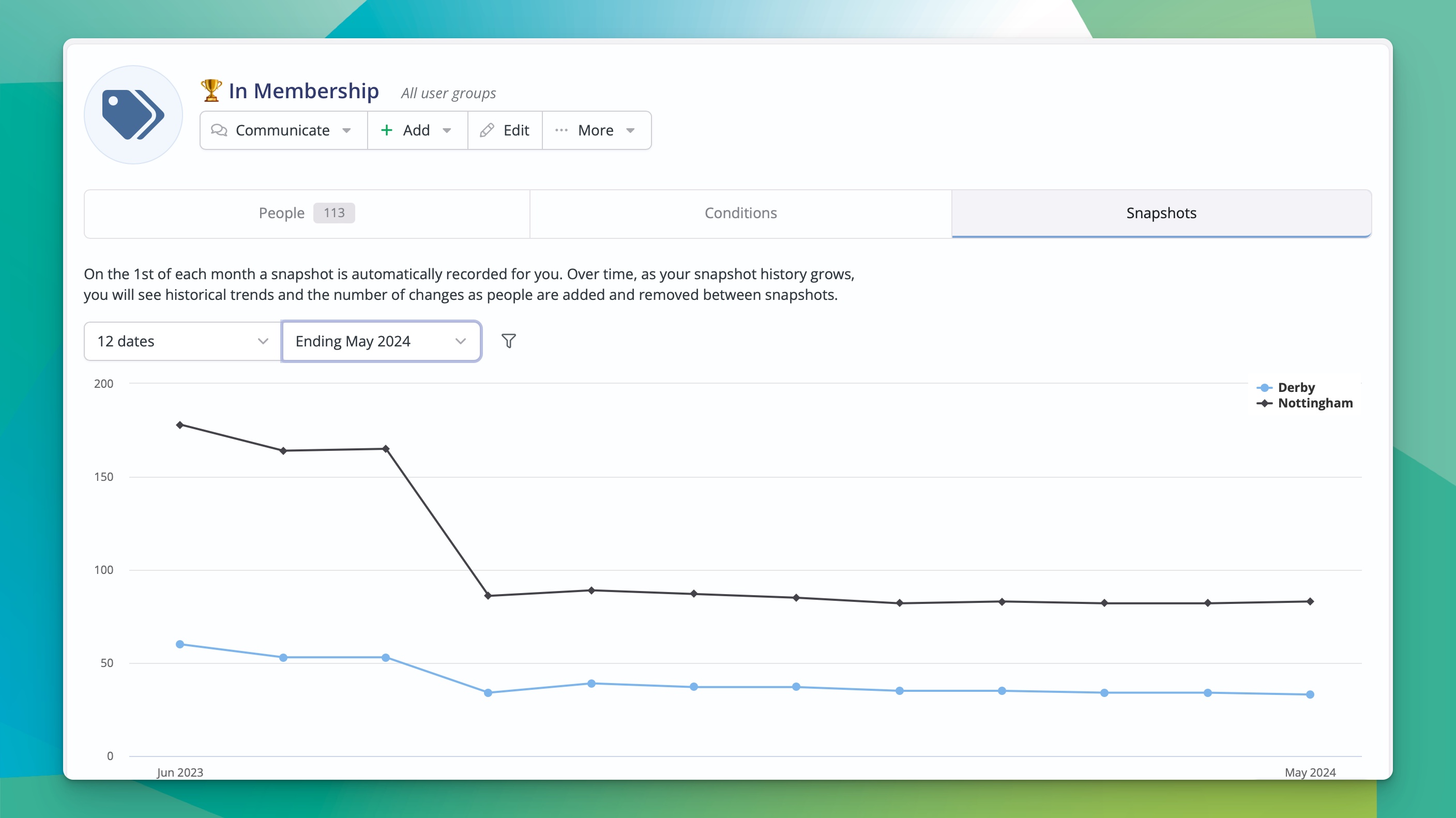Click Nottingham's Jun 2023 data point
The image size is (1456, 818).
(180, 425)
